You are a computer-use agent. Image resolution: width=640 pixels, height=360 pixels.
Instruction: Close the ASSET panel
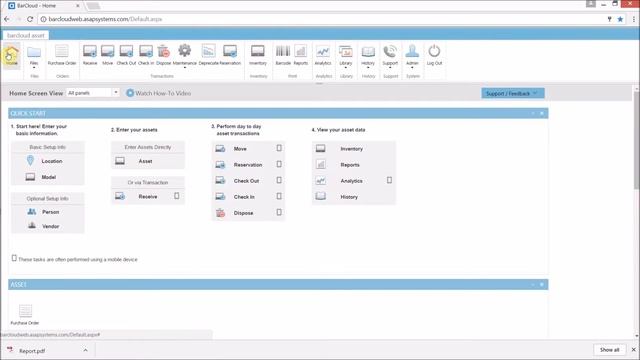542,284
